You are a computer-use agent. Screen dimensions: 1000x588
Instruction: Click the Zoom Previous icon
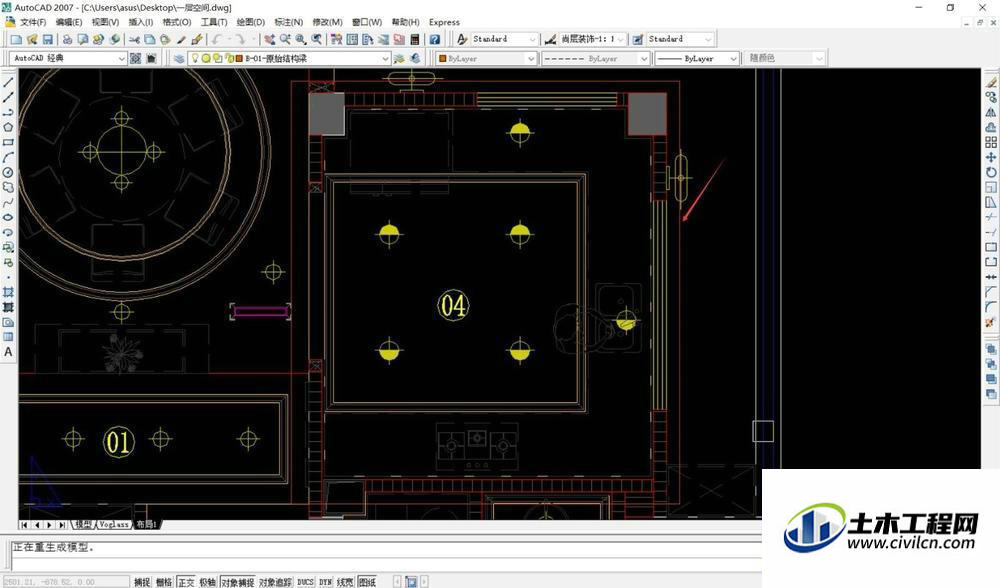316,40
